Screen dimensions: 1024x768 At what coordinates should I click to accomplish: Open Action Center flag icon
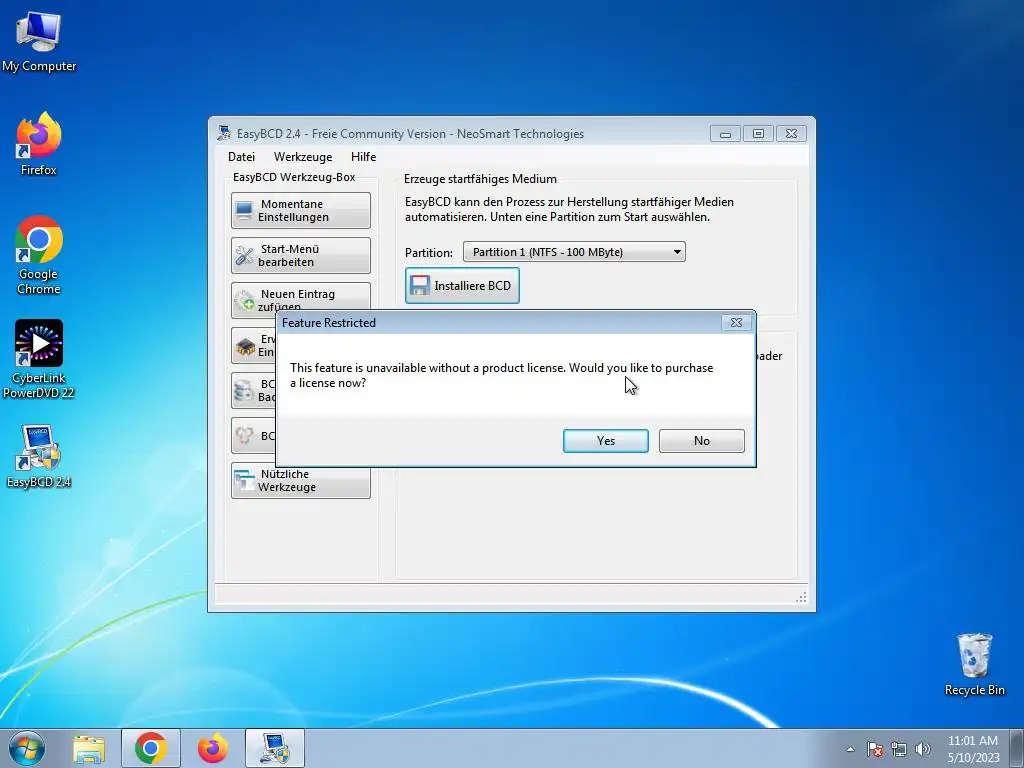875,749
